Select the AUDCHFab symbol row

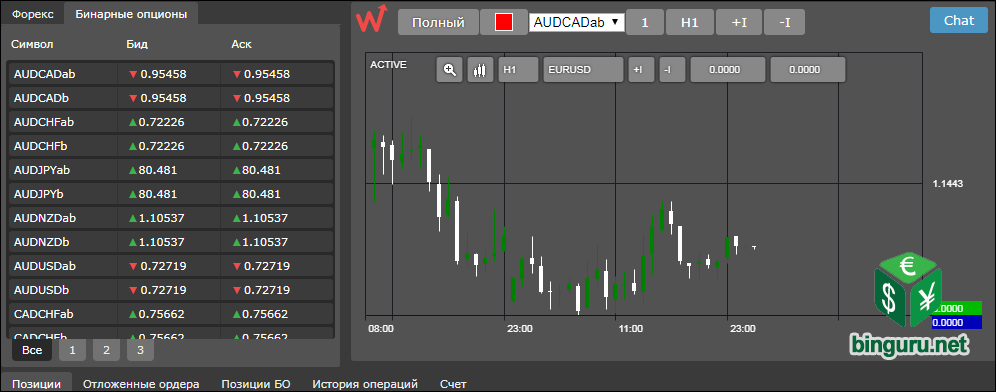[x=171, y=122]
